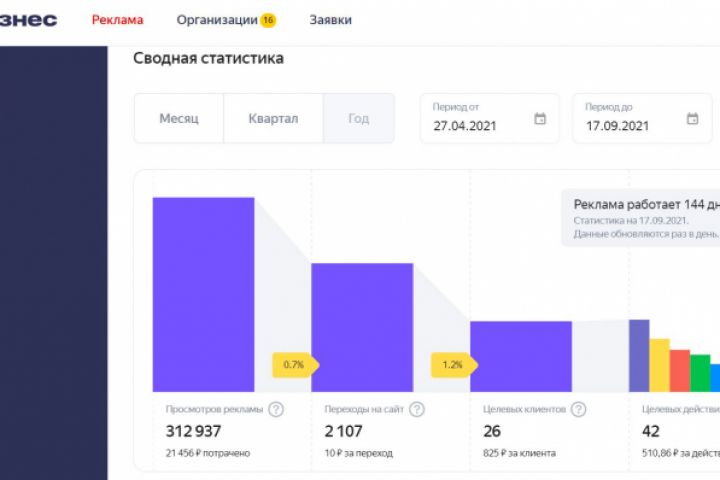Click the help icon next to Просмотров рекламы
The width and height of the screenshot is (720, 480).
276,409
